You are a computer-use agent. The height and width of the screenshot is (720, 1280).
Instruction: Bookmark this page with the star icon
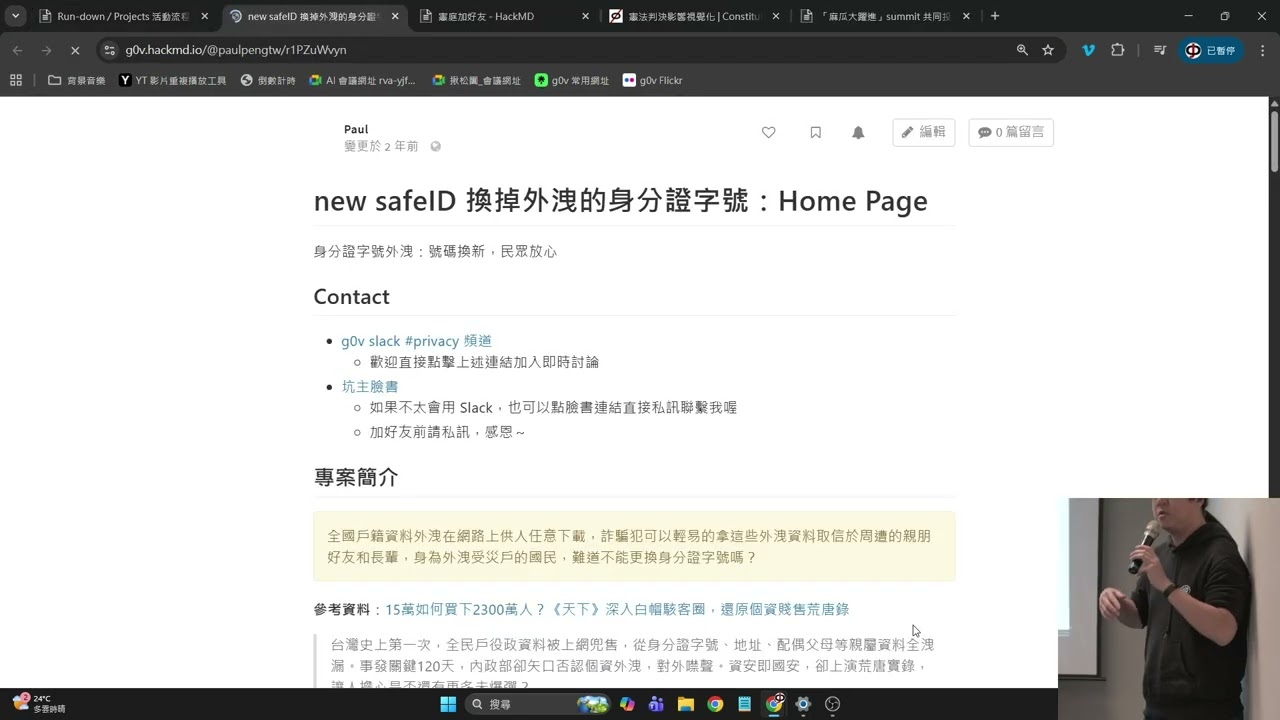(x=1047, y=50)
